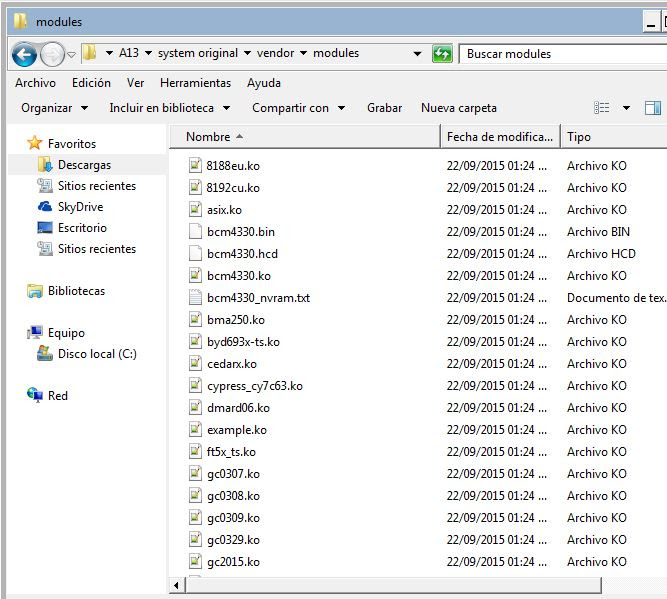Select gc0308.ko file icon
Image resolution: width=667 pixels, height=599 pixels.
tap(195, 496)
